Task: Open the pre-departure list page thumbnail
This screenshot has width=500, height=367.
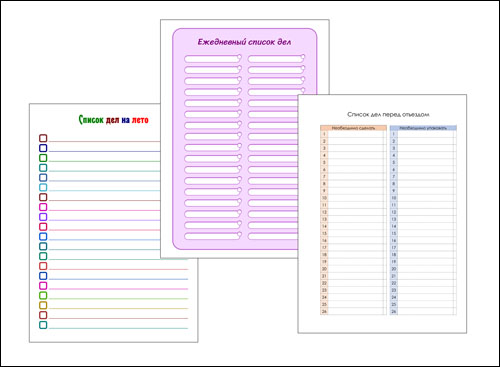Action: click(382, 214)
